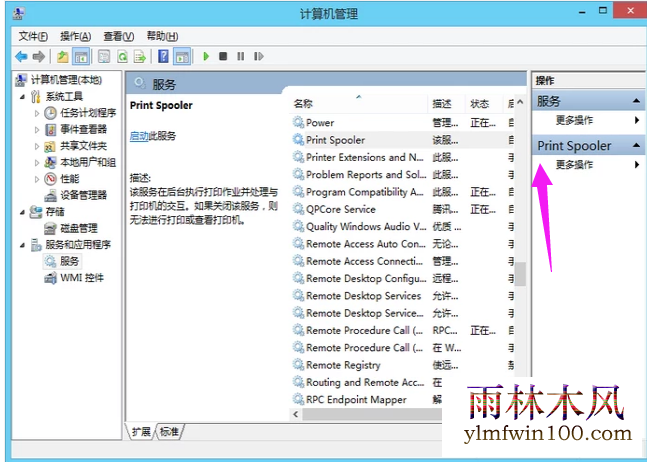647x462 pixels.
Task: Collapse the 存储 tree node
Action: pyautogui.click(x=23, y=212)
